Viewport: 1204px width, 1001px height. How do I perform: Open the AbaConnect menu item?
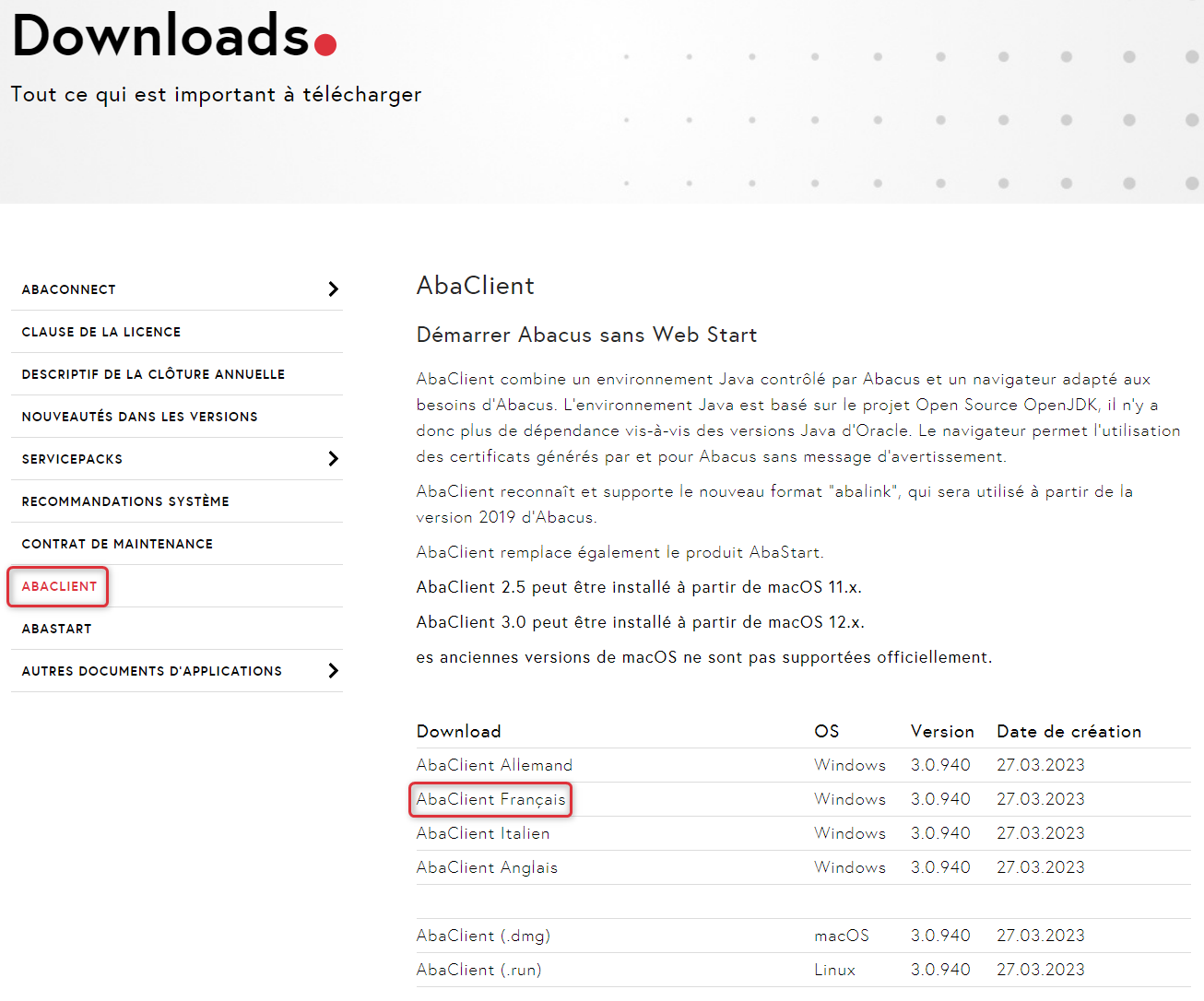click(69, 289)
